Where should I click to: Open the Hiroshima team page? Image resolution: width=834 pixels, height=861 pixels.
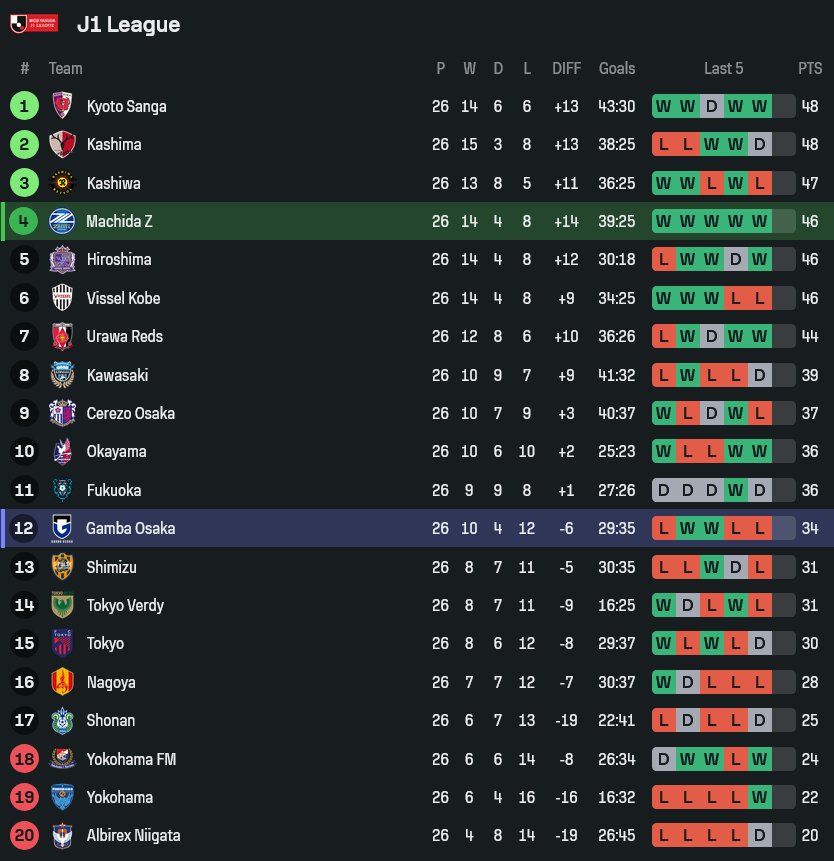(x=119, y=259)
